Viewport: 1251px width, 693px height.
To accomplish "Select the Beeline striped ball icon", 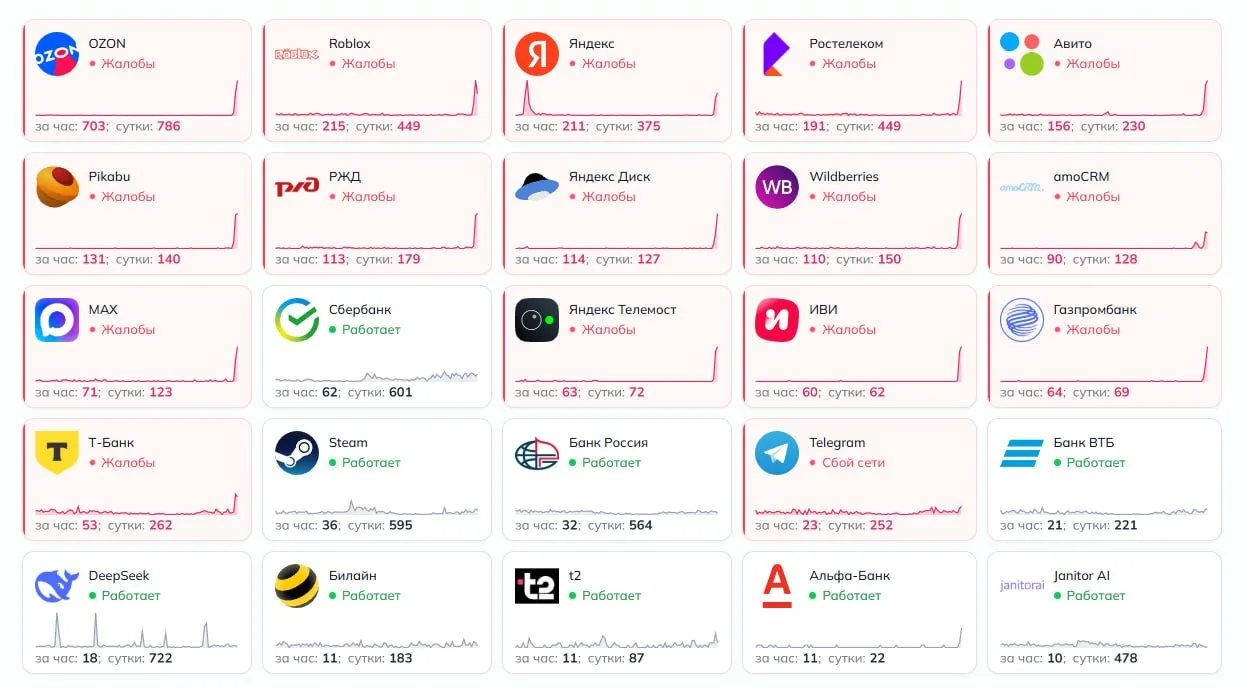I will pyautogui.click(x=297, y=586).
